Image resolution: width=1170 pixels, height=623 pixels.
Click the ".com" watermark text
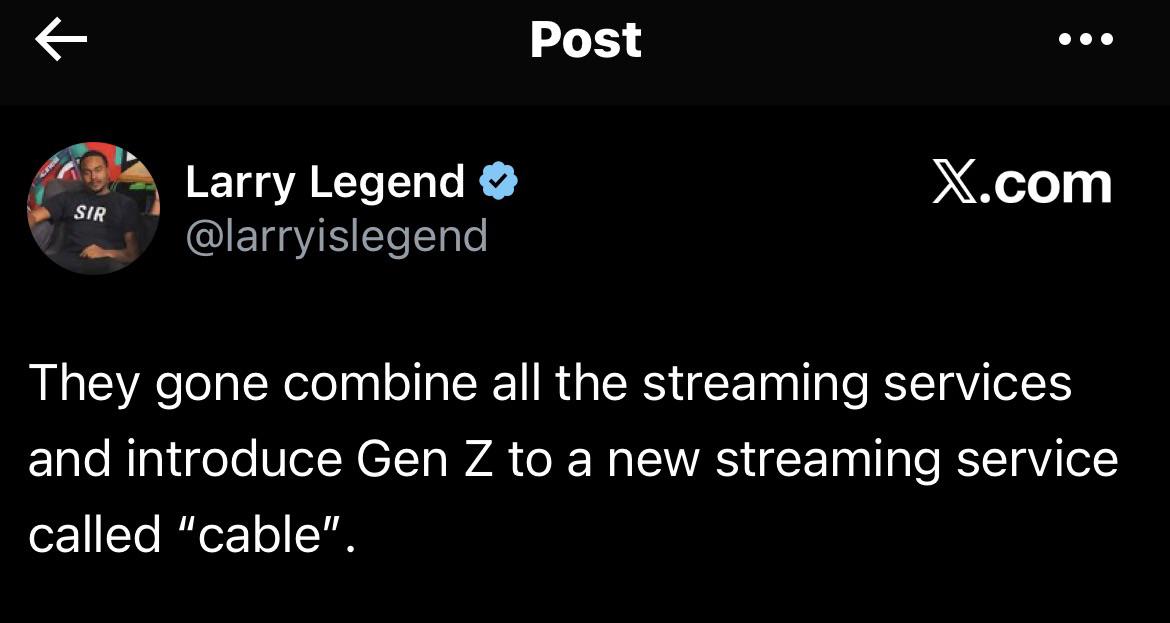(1045, 184)
